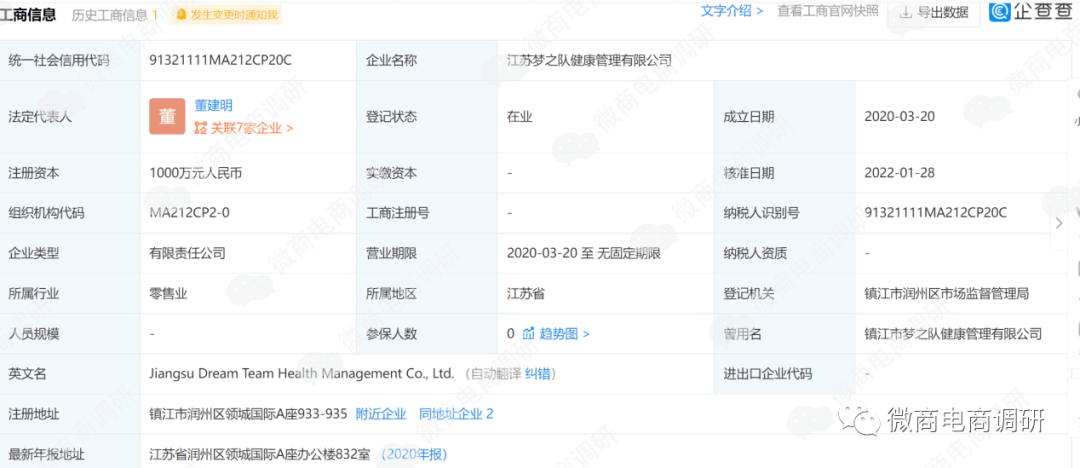Select approval date 2022-01-28
This screenshot has height=468, width=1080.
coord(900,173)
